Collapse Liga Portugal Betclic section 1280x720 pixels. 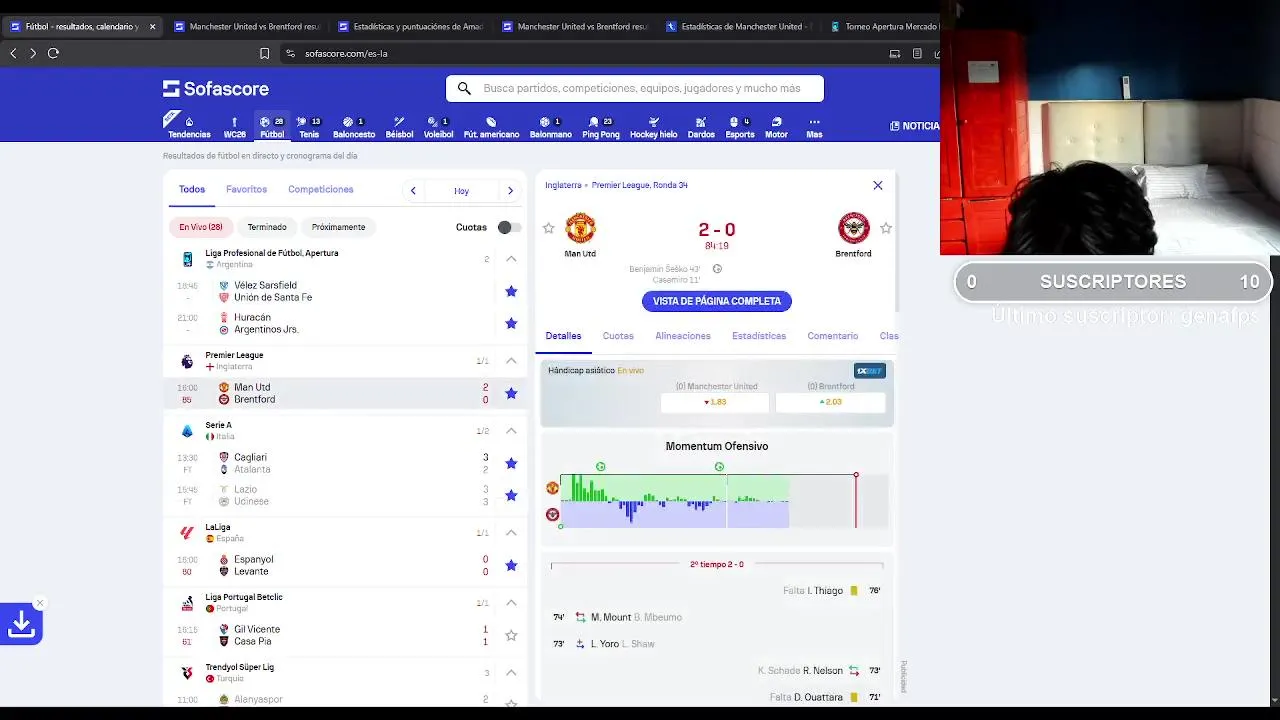(x=511, y=603)
